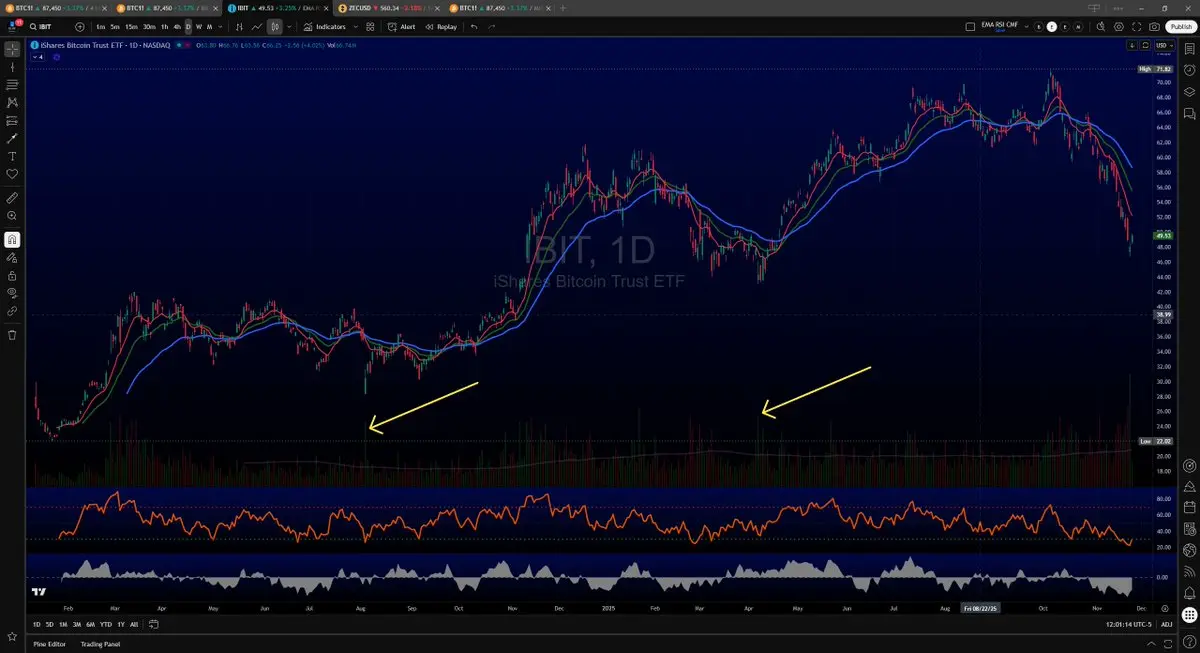The height and width of the screenshot is (653, 1200).
Task: Select the candlestick chart type icon
Action: [x=274, y=27]
